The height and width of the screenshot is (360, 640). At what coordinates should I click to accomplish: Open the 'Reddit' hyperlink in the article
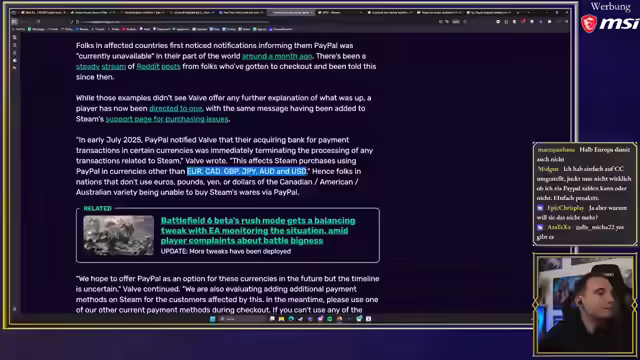[148, 67]
